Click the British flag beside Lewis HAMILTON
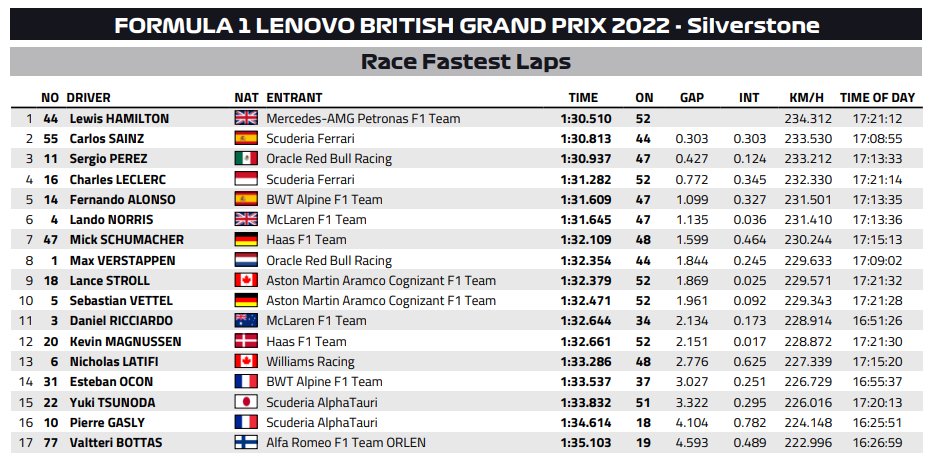Screen dimensions: 932x466 245,118
